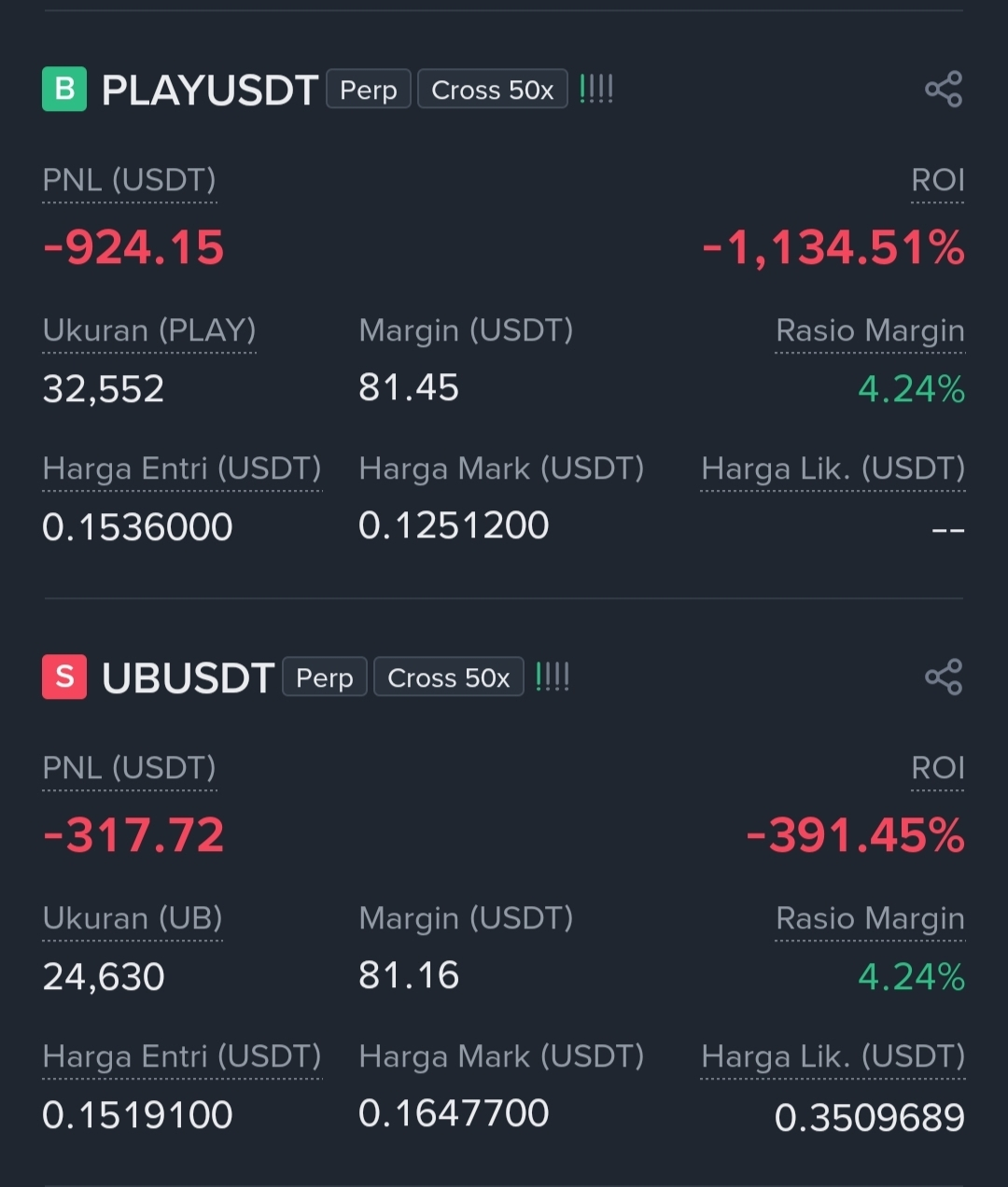1008x1187 pixels.
Task: Change PLAYUSDT Cross 50x leverage
Action: pos(493,90)
